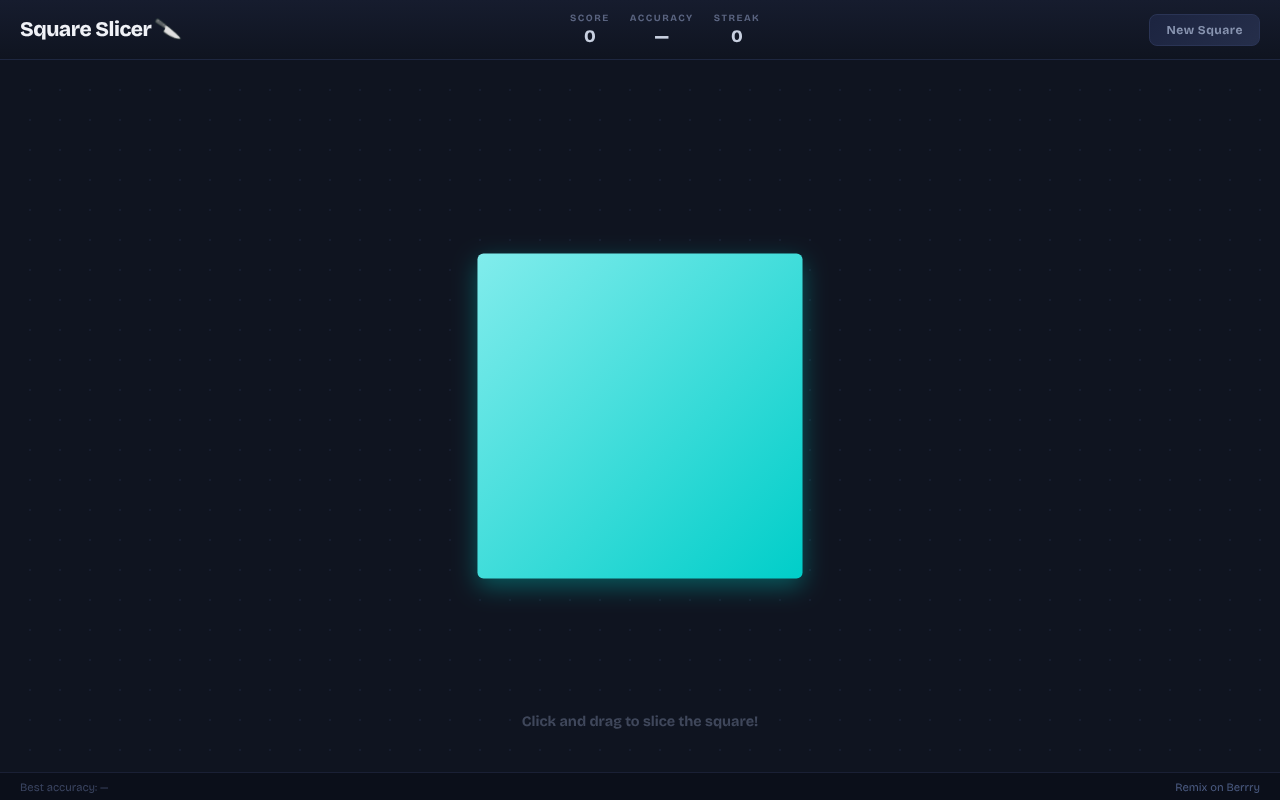The image size is (1280, 800).
Task: Click the instruction text about slicing
Action: (x=640, y=721)
